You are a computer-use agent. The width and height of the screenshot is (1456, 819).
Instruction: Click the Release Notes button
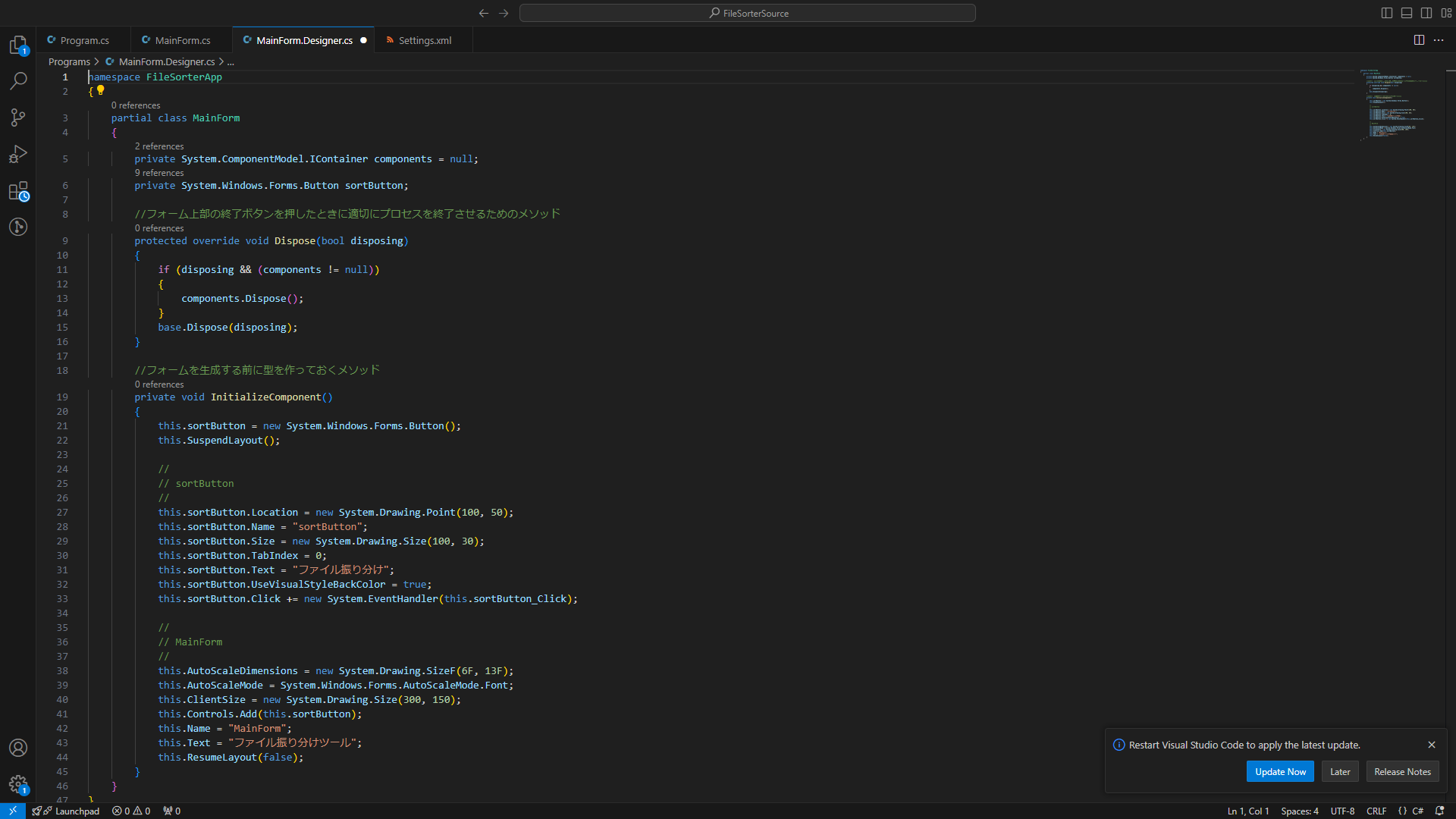coord(1402,771)
